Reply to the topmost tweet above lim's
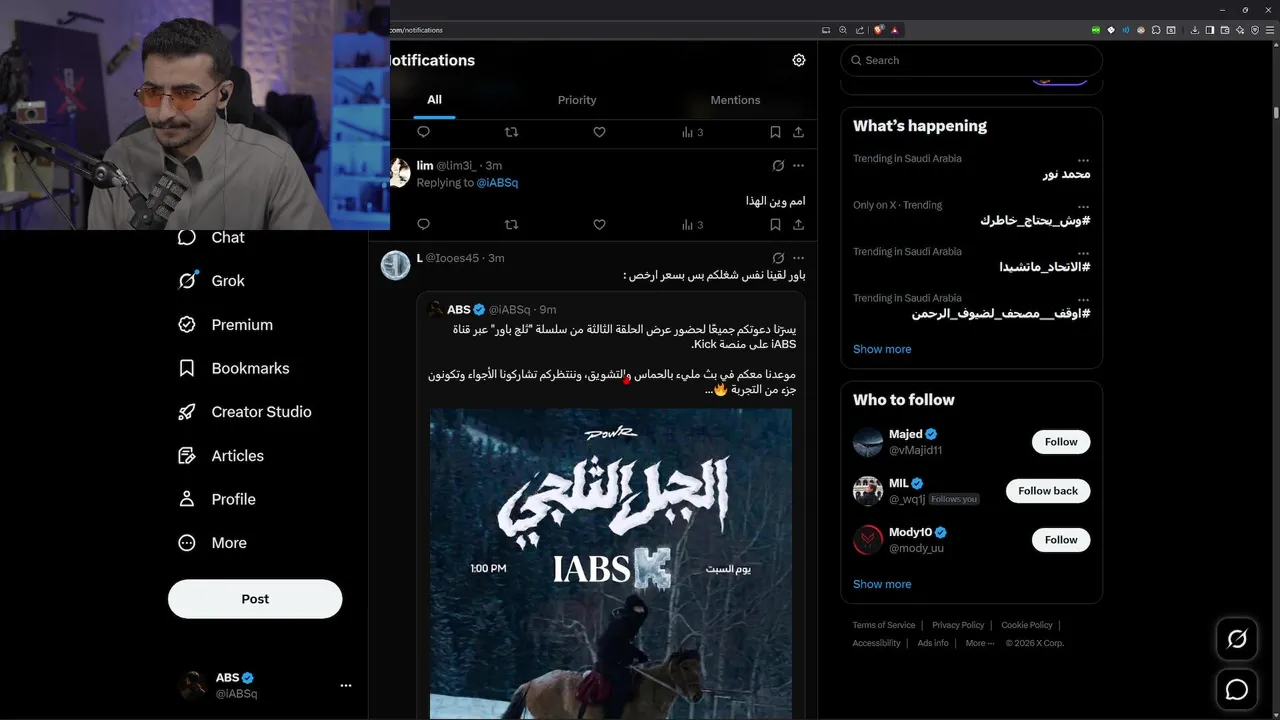 pos(423,132)
